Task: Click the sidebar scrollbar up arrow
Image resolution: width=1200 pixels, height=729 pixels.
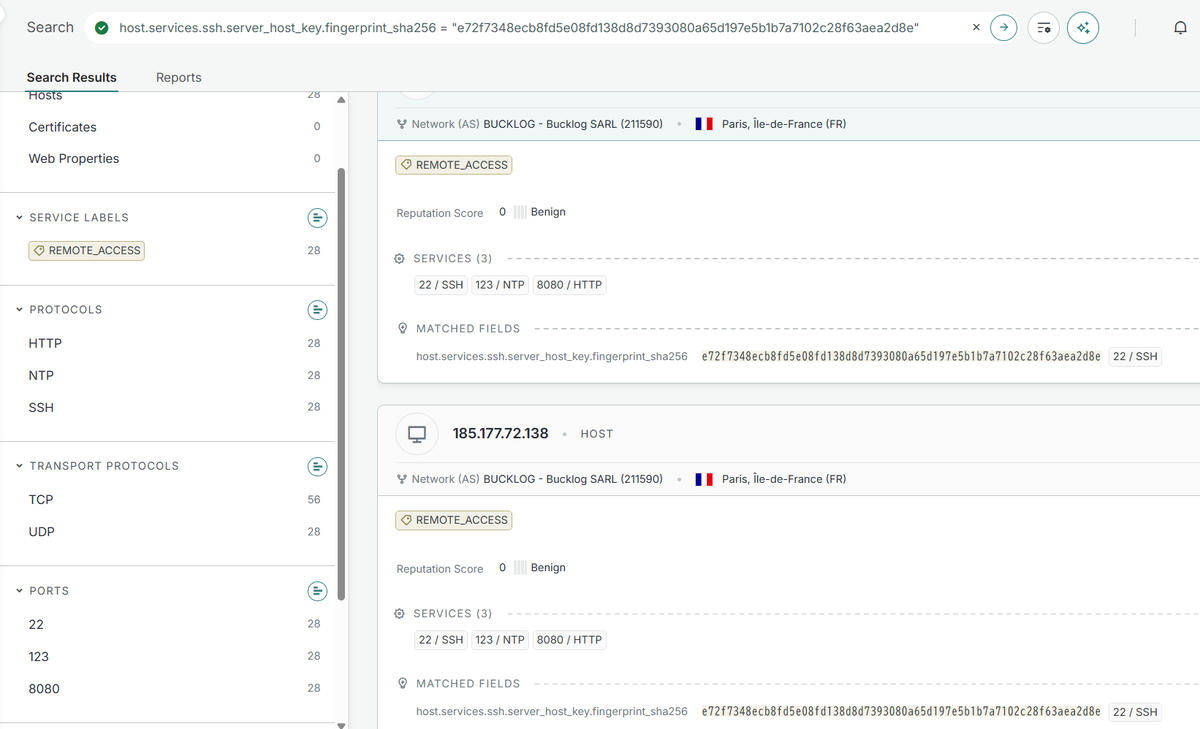Action: click(341, 100)
